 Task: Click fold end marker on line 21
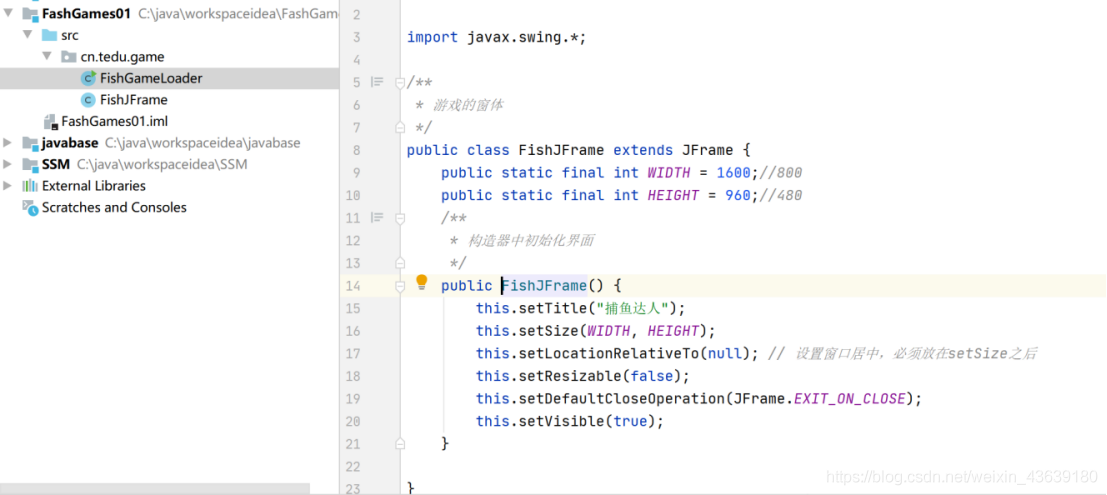click(x=400, y=443)
